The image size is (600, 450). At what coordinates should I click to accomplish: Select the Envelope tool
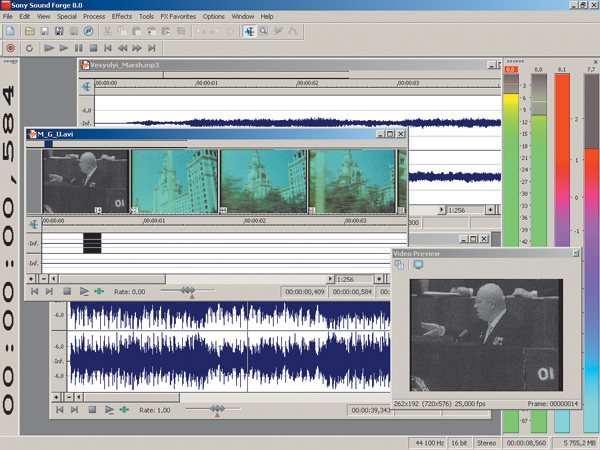point(293,31)
